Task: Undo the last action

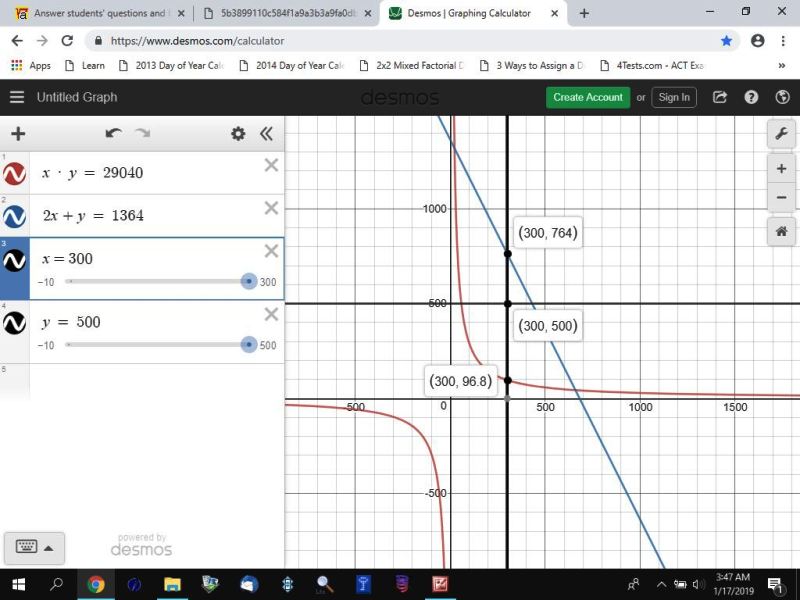Action: (113, 134)
